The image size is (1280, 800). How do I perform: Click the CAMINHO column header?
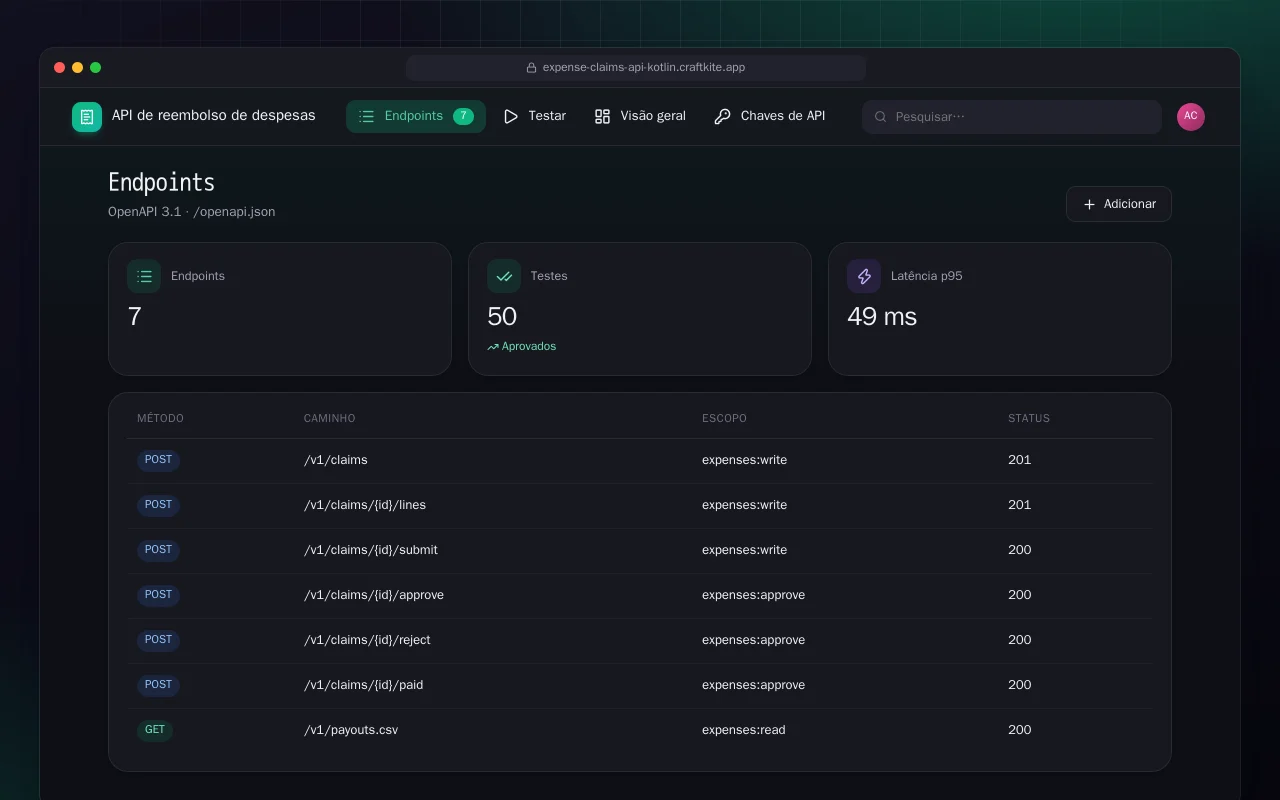point(329,418)
